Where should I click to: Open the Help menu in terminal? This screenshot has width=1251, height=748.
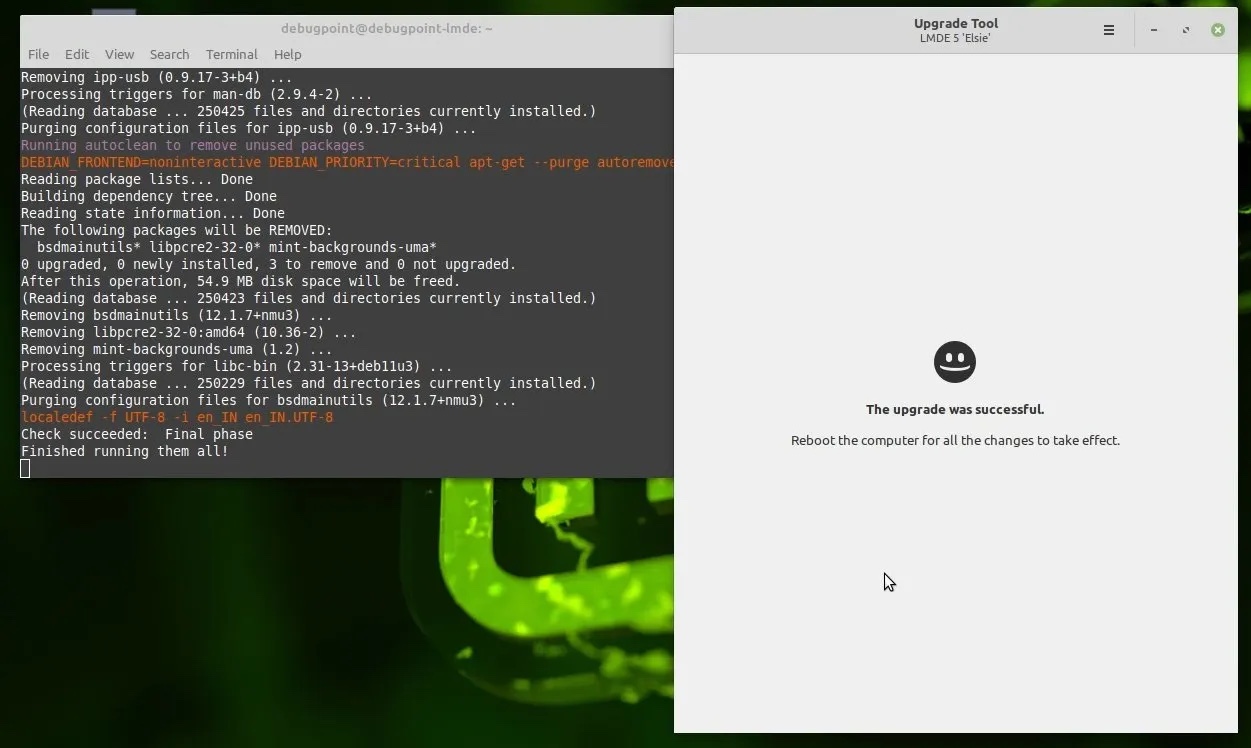[x=287, y=54]
